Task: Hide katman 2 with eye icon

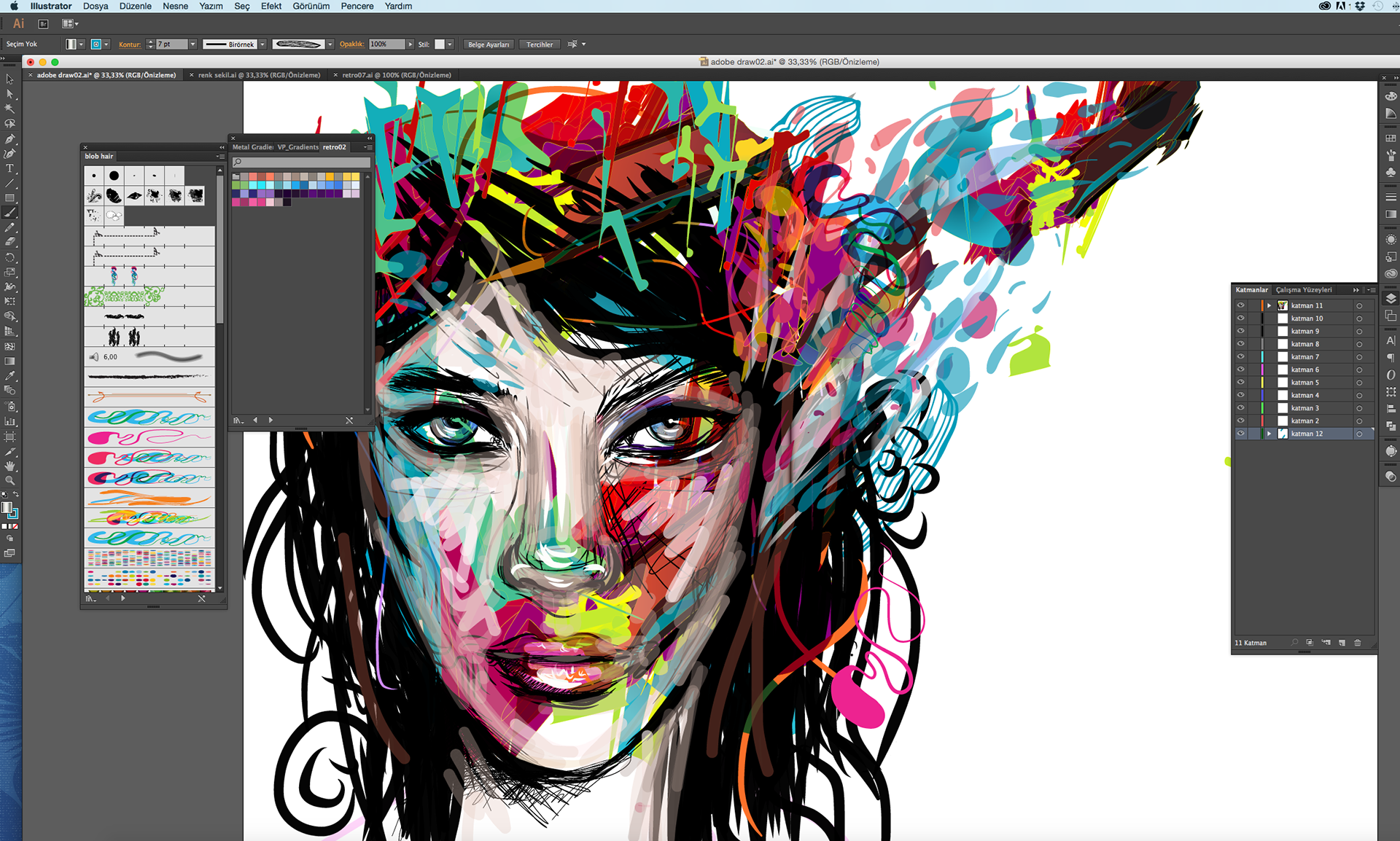Action: (x=1240, y=420)
